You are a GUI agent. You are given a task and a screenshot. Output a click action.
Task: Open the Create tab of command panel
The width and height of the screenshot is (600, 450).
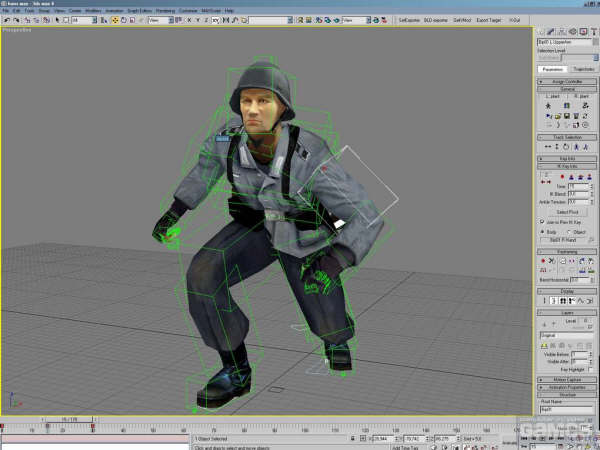(541, 32)
